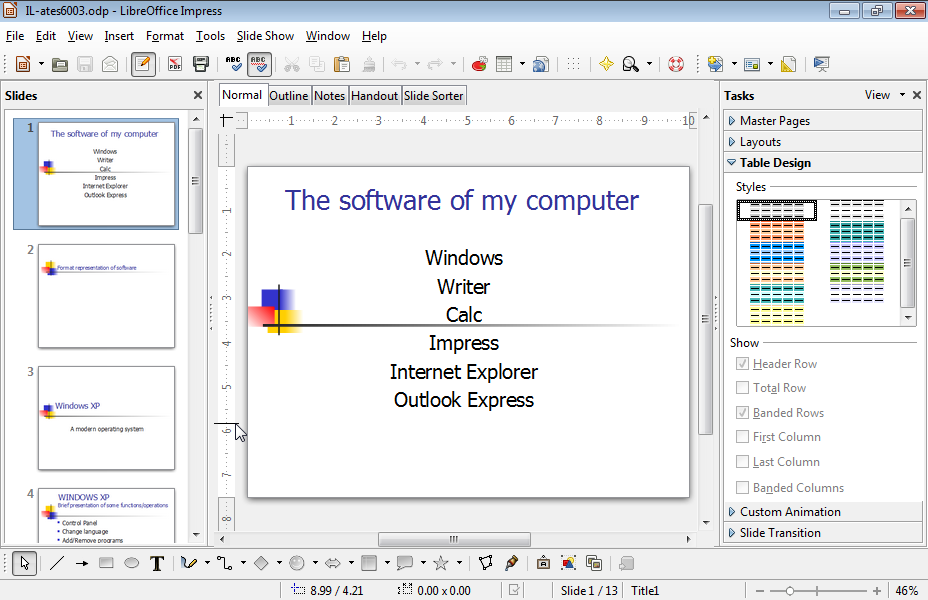Image resolution: width=928 pixels, height=600 pixels.
Task: Insert a table using Table icon
Action: pyautogui.click(x=504, y=64)
